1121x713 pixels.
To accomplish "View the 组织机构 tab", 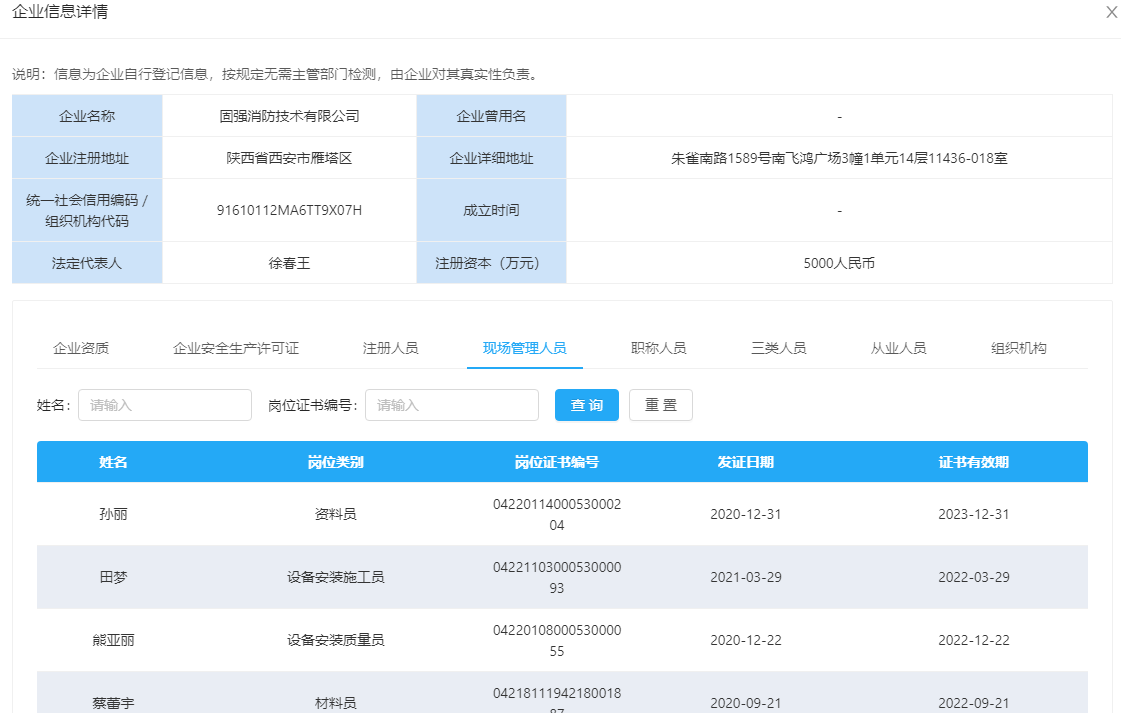I will [x=1018, y=348].
